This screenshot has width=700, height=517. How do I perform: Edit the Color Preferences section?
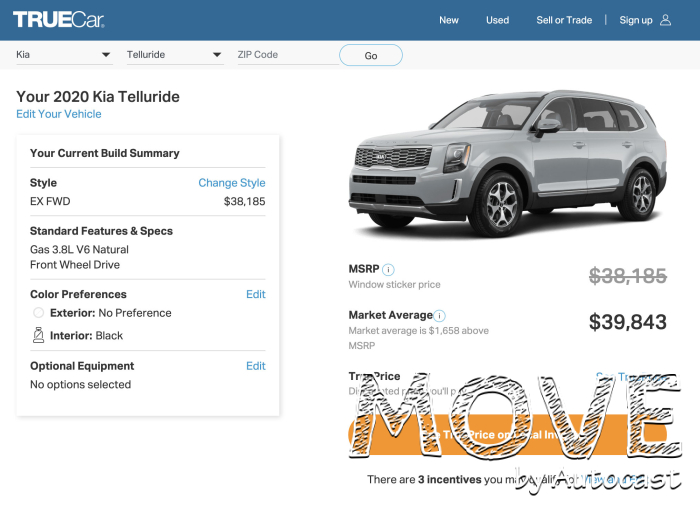255,294
